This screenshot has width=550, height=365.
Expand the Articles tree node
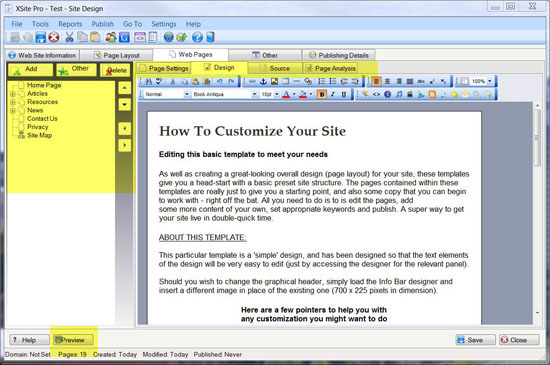pyautogui.click(x=13, y=94)
